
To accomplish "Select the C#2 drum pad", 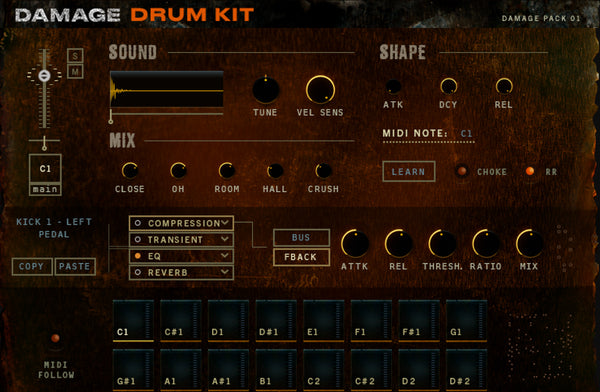I will coord(371,370).
